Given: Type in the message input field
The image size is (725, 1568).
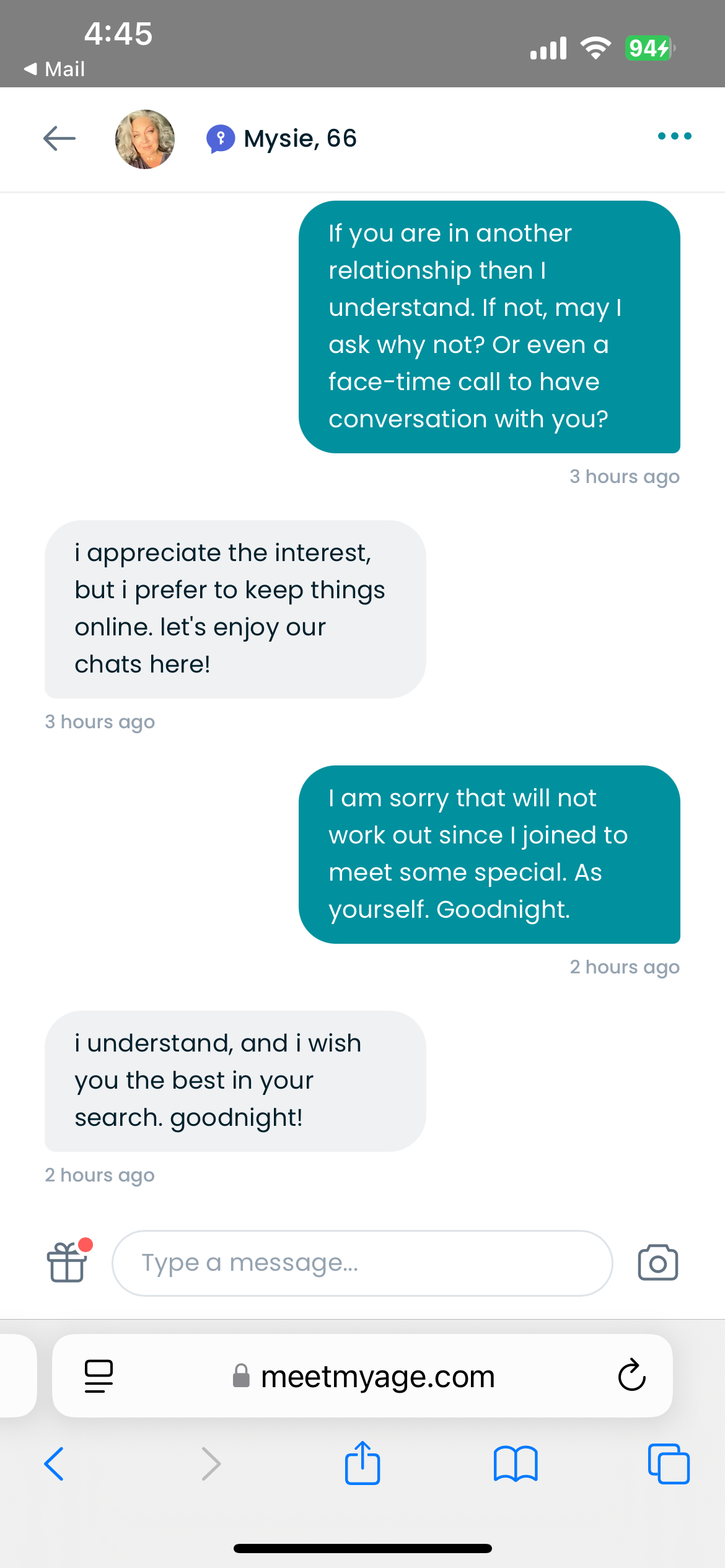Looking at the screenshot, I should [x=362, y=1263].
